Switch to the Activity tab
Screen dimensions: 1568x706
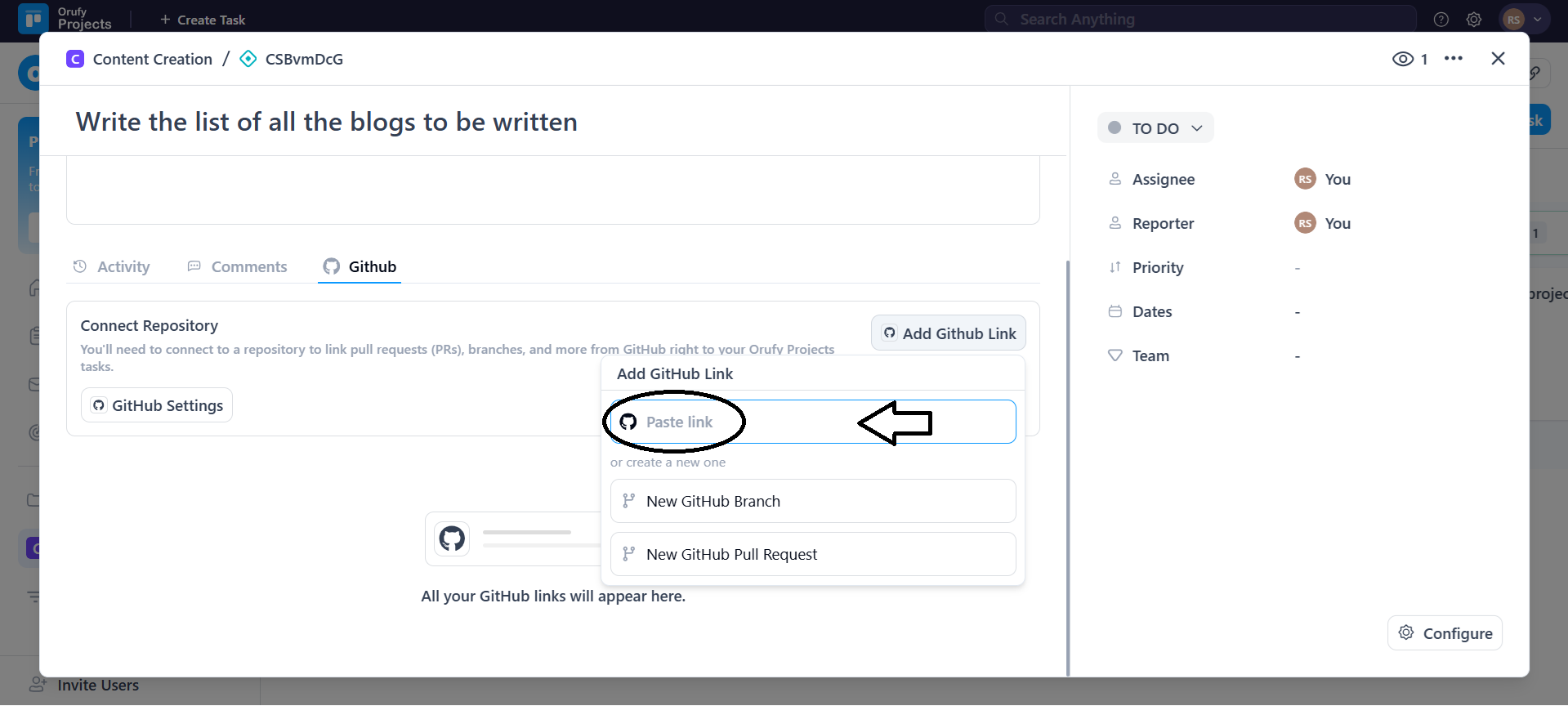pos(112,266)
